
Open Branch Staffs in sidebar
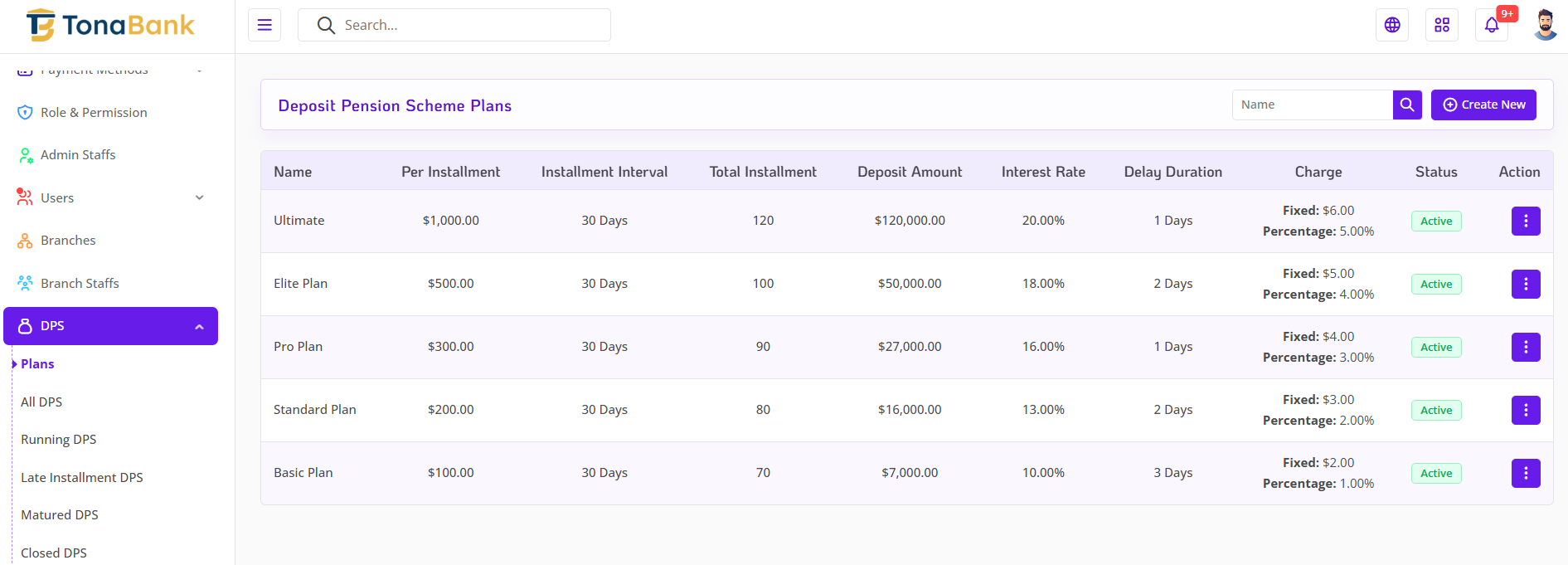click(80, 283)
